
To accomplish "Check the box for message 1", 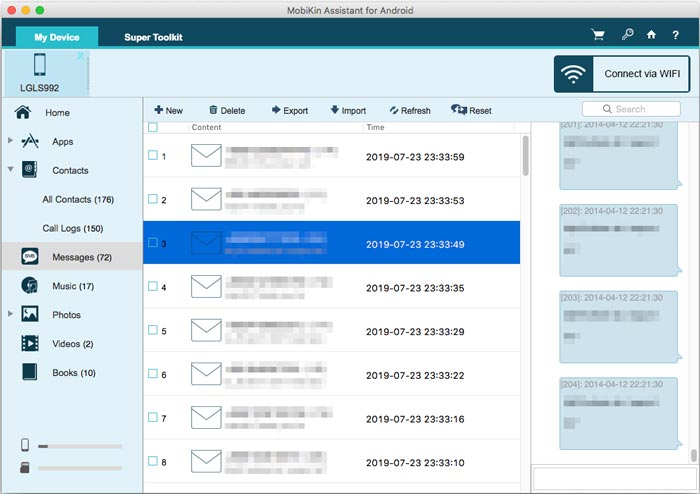I will 153,155.
